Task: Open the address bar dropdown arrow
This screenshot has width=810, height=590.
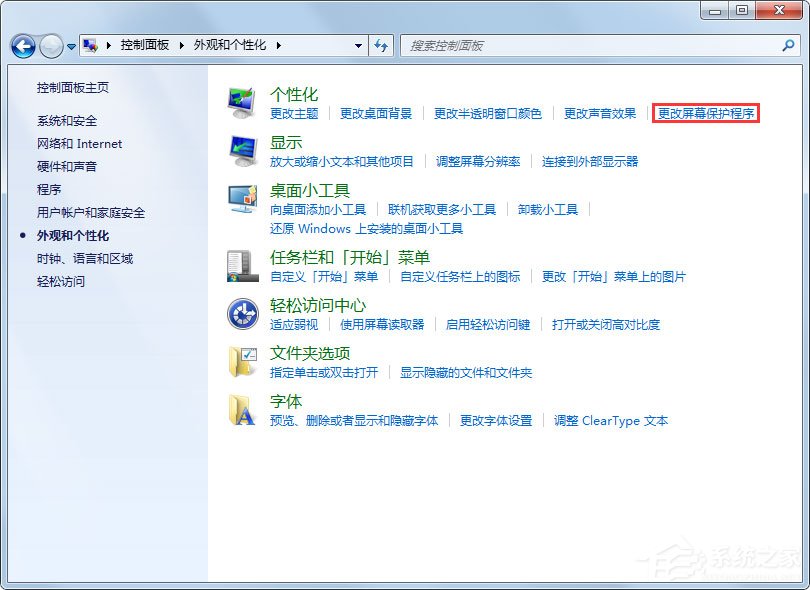Action: (358, 46)
